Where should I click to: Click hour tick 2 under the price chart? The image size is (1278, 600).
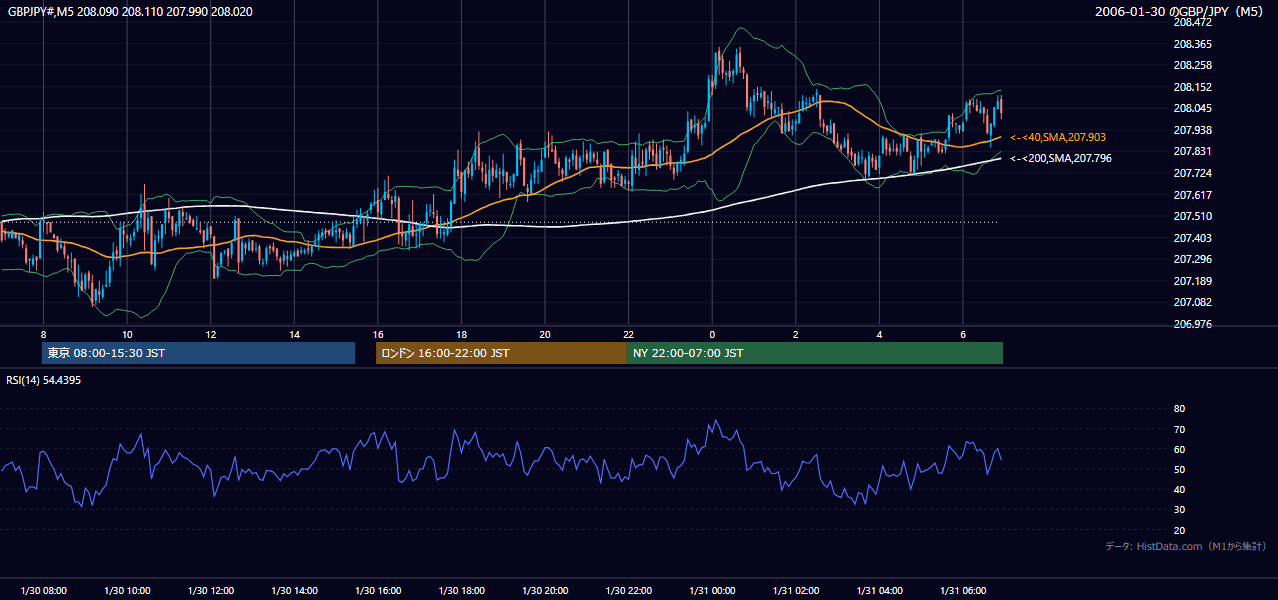pos(796,334)
